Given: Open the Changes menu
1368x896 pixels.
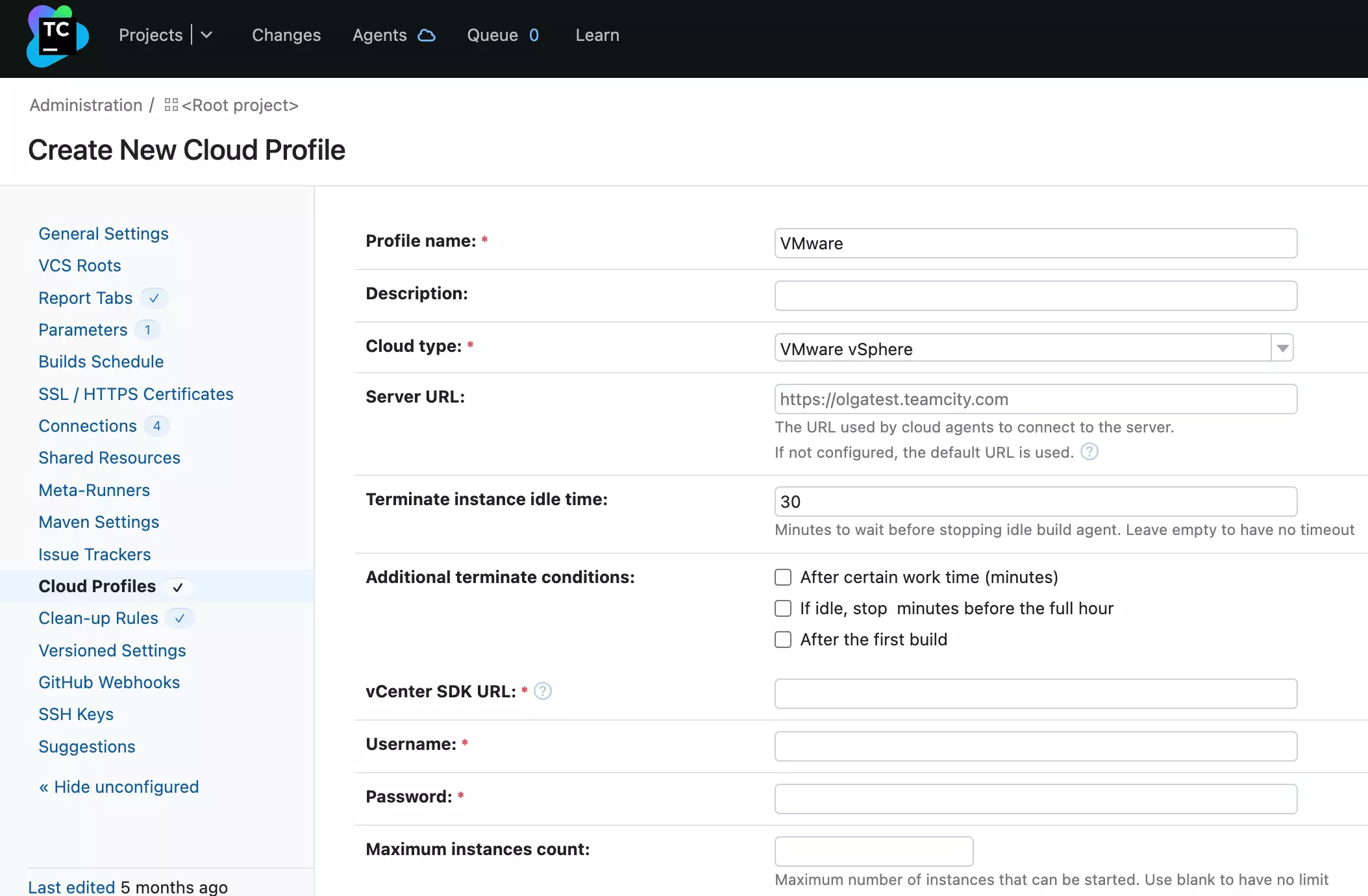Looking at the screenshot, I should pos(286,35).
